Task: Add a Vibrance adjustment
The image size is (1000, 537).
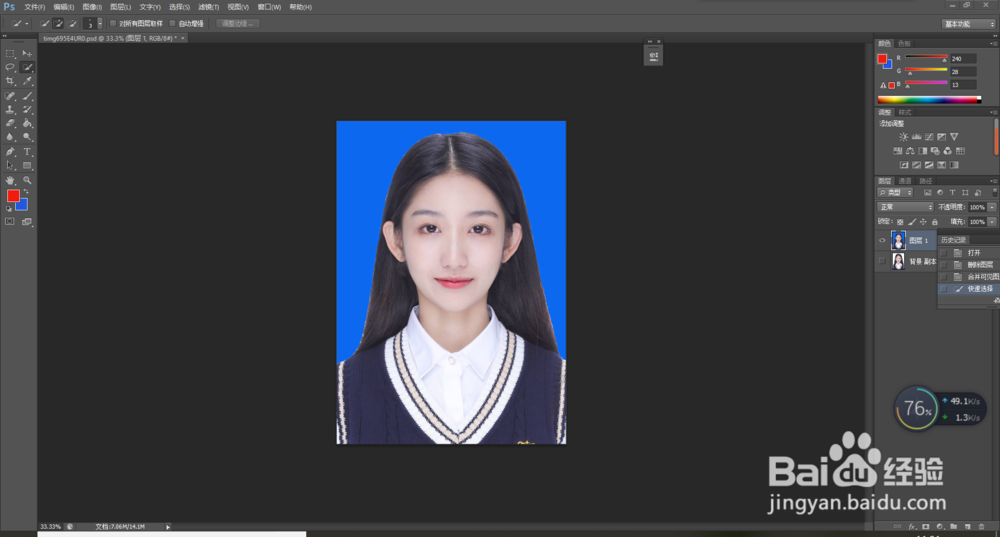Action: [x=954, y=136]
